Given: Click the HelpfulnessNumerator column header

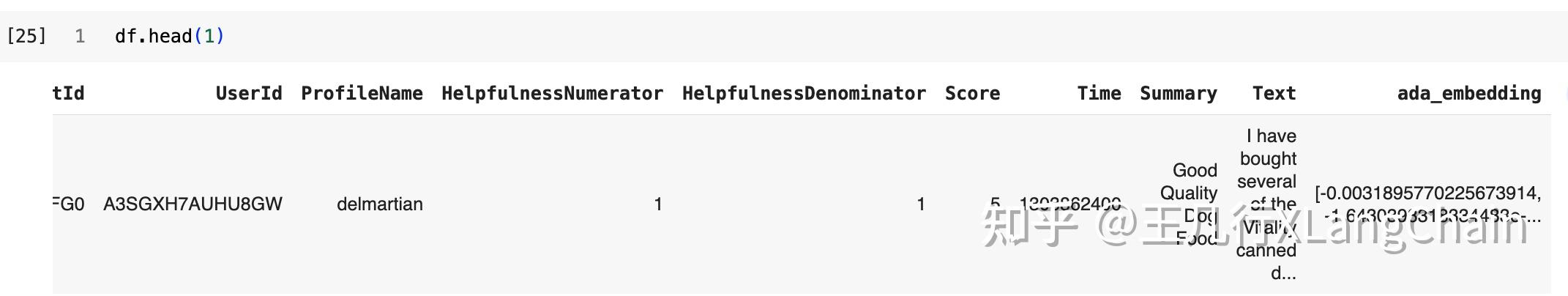Looking at the screenshot, I should pyautogui.click(x=552, y=93).
